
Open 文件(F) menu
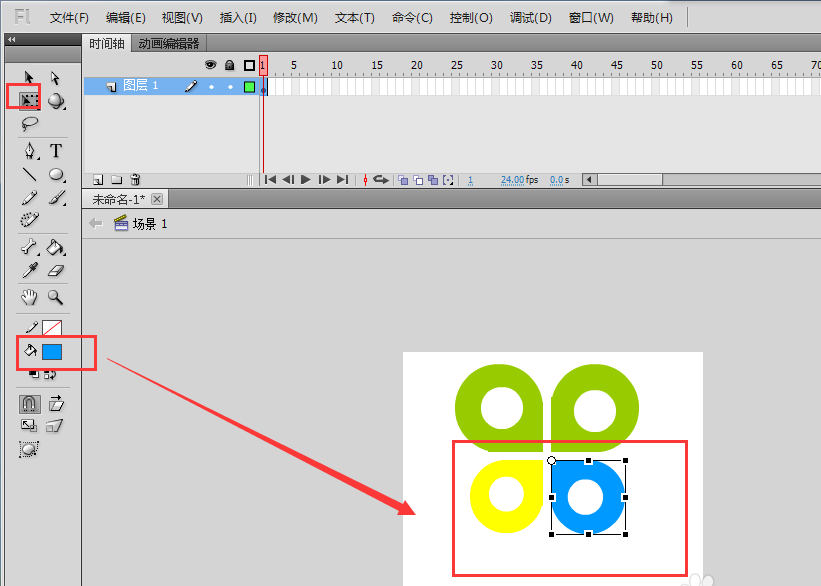click(69, 18)
